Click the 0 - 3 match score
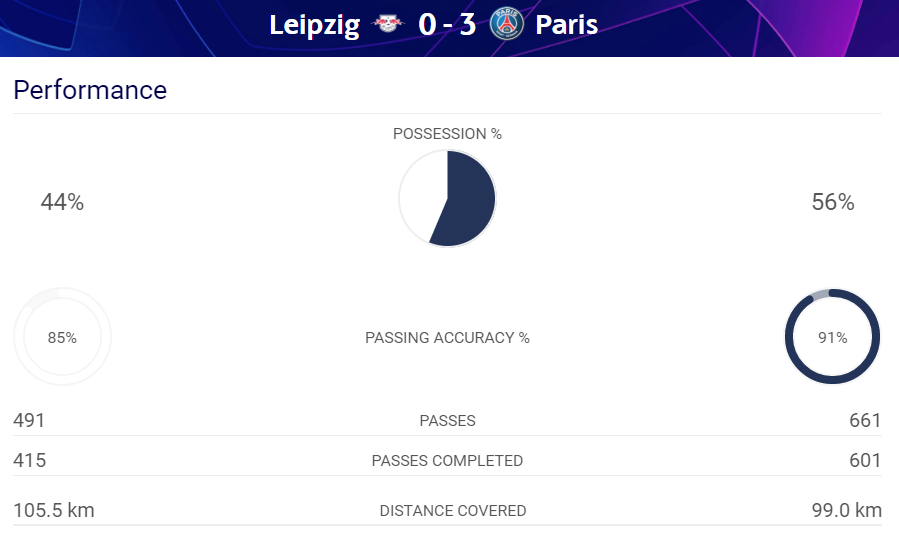This screenshot has height=534, width=899. (447, 25)
